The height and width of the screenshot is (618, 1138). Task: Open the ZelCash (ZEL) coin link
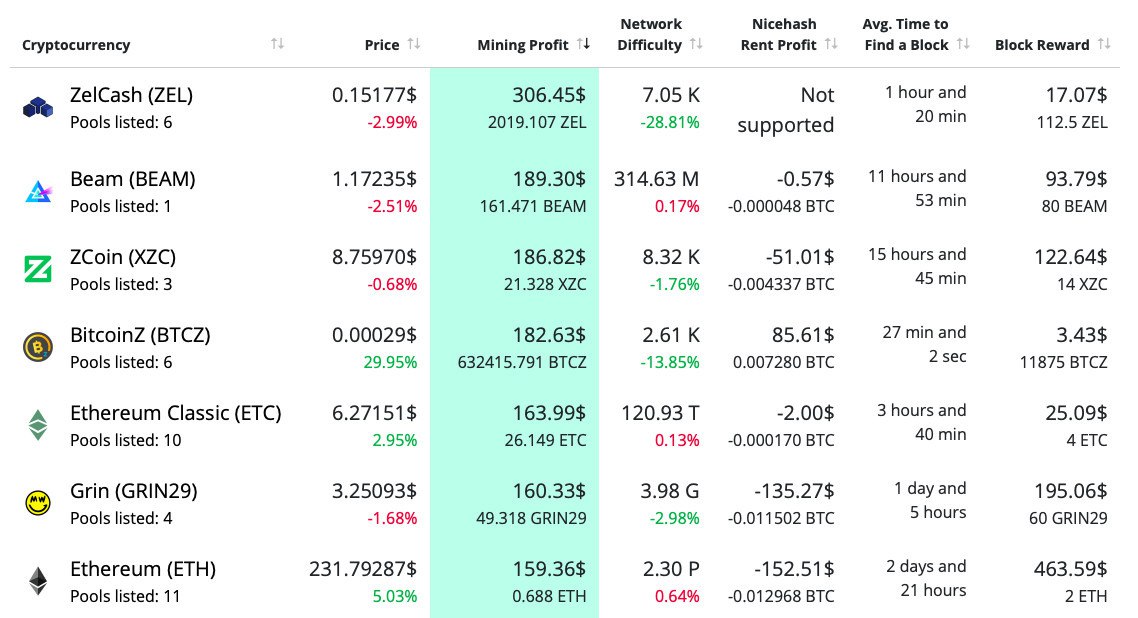131,95
